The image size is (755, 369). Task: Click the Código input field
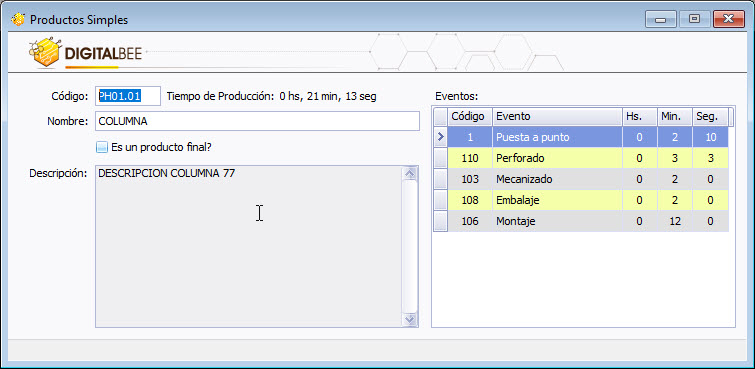coord(128,96)
